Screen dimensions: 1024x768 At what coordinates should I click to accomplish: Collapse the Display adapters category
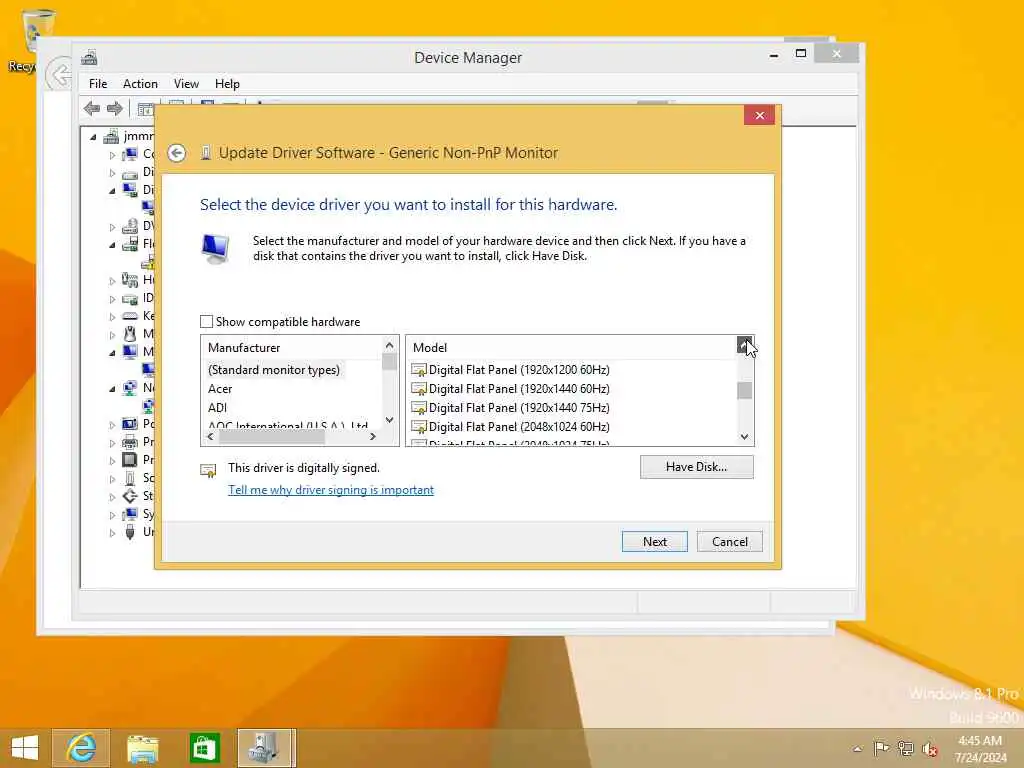pos(112,191)
